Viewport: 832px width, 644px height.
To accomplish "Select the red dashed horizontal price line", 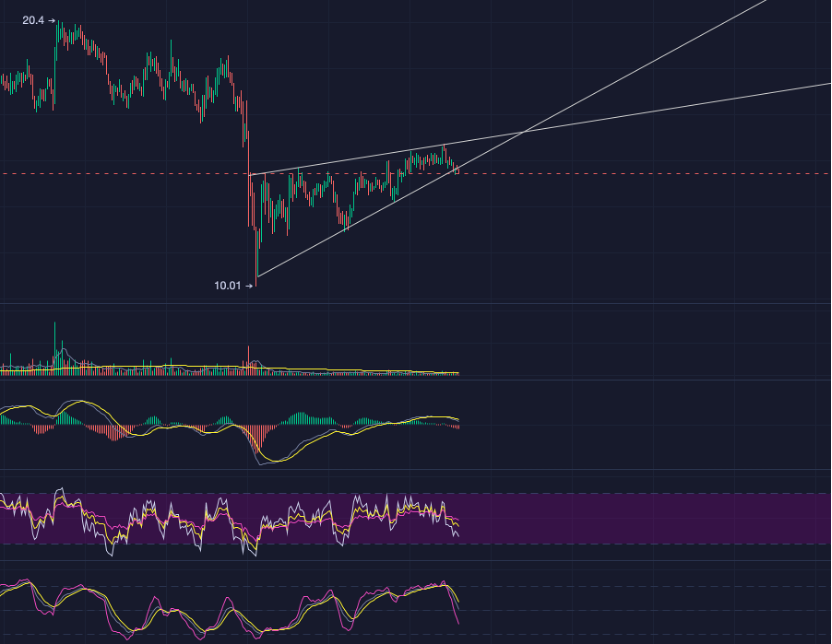I will [x=416, y=173].
